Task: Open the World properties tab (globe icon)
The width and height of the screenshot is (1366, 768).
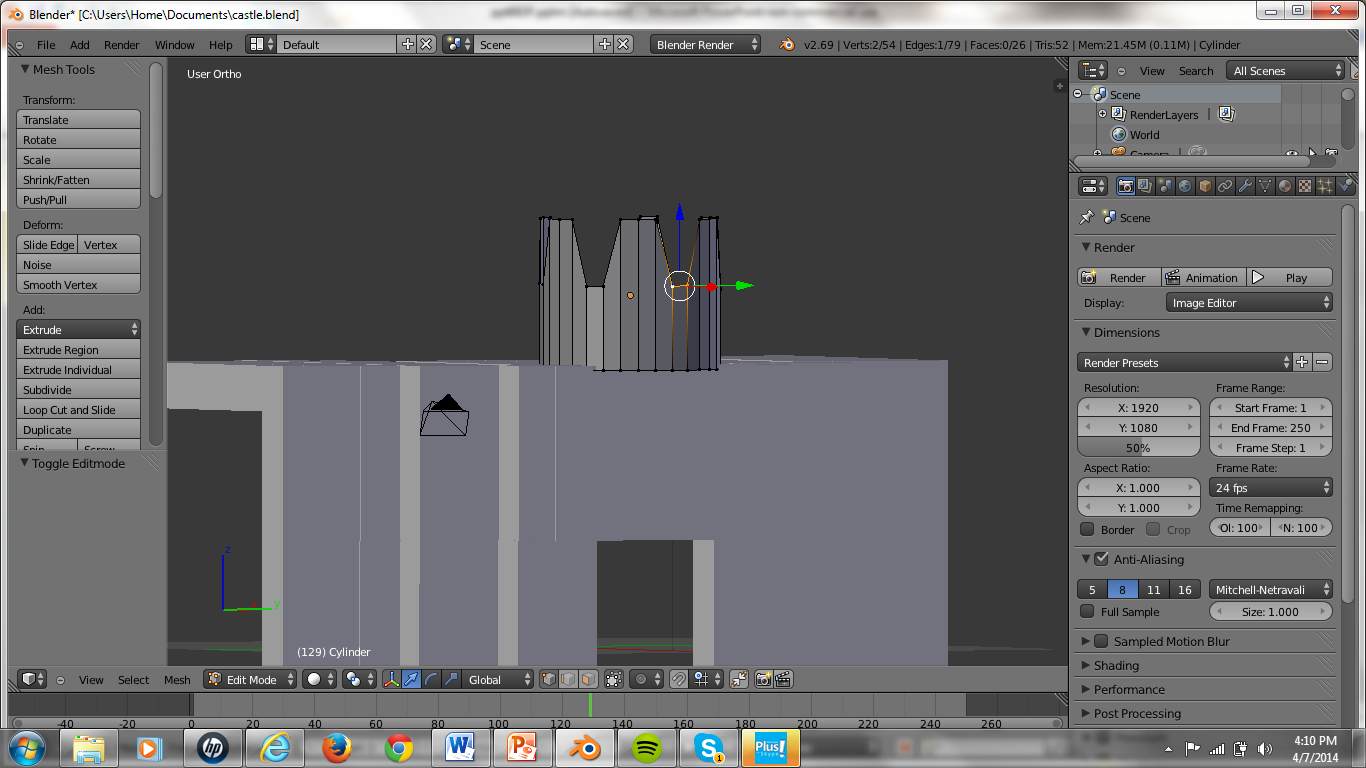Action: 1184,187
